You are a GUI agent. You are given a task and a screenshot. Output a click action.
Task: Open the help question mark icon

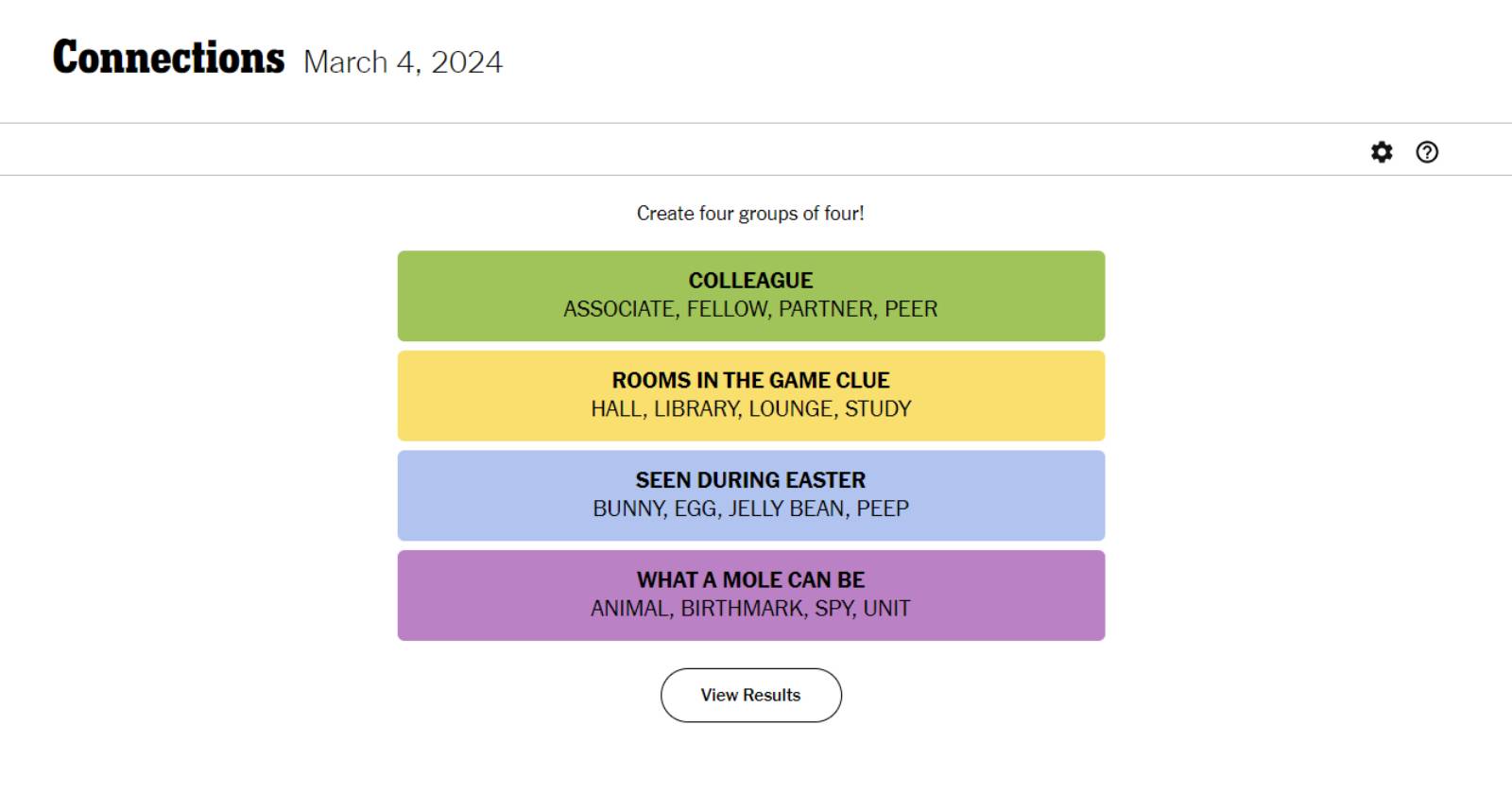point(1427,152)
